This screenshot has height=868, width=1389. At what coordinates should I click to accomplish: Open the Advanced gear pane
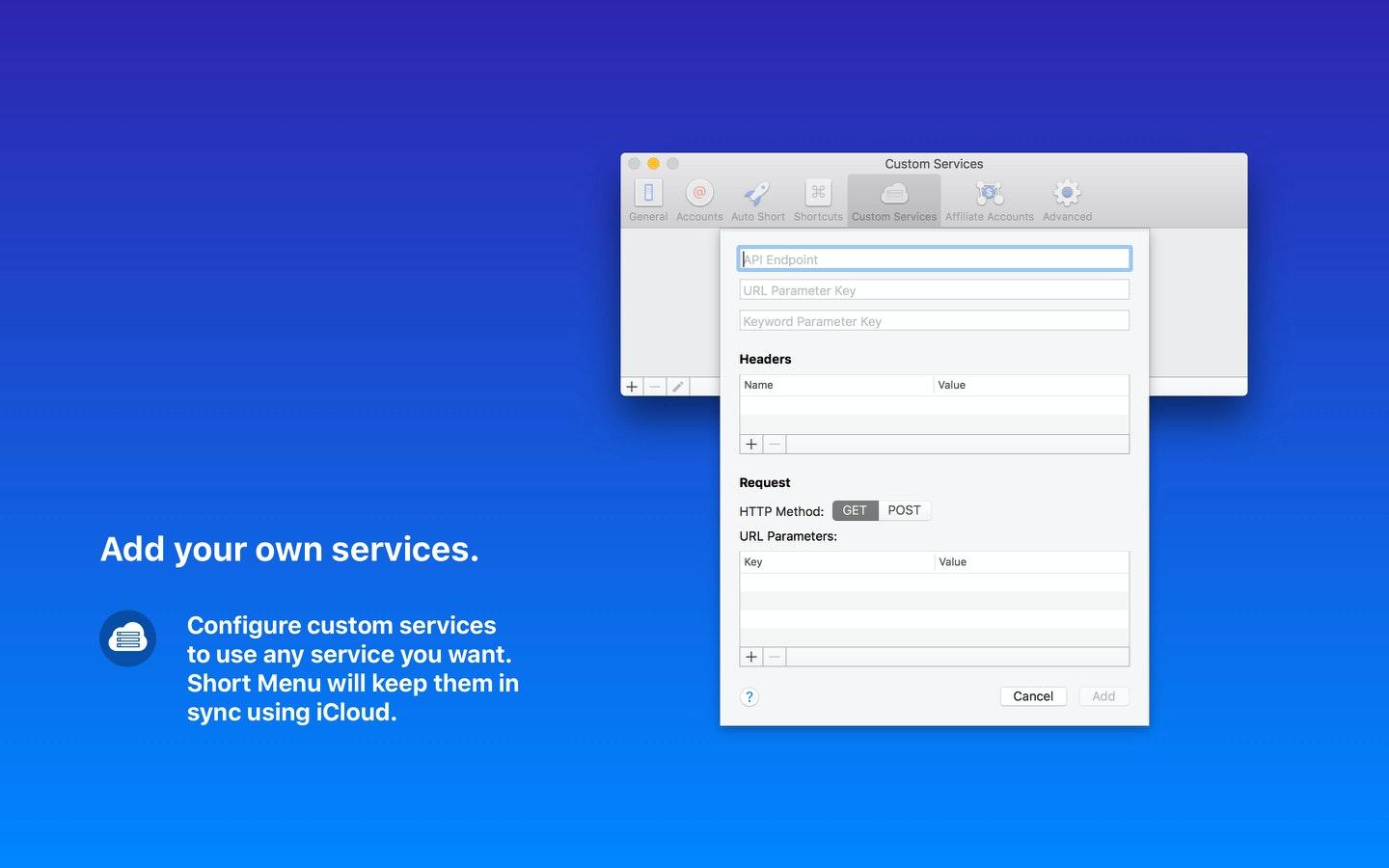[x=1067, y=201]
